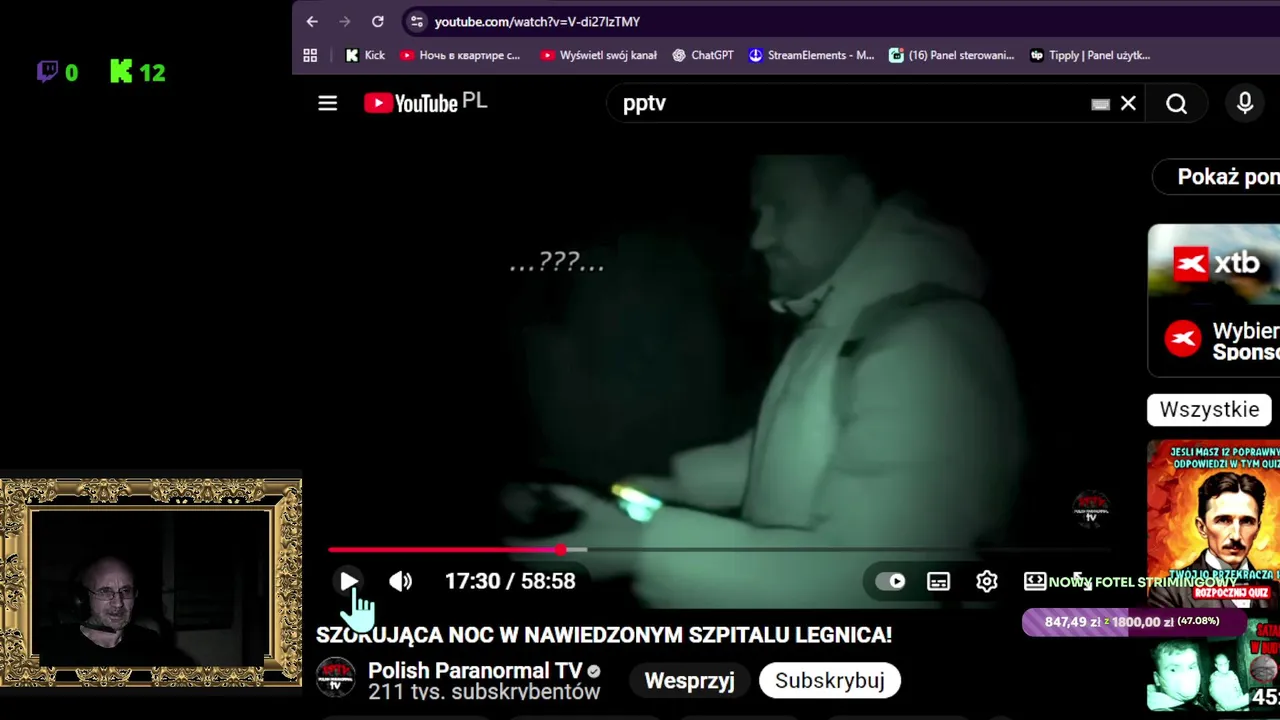Viewport: 1280px width, 720px height.
Task: Open Polish Paranormal TV channel avatar
Action: point(335,677)
